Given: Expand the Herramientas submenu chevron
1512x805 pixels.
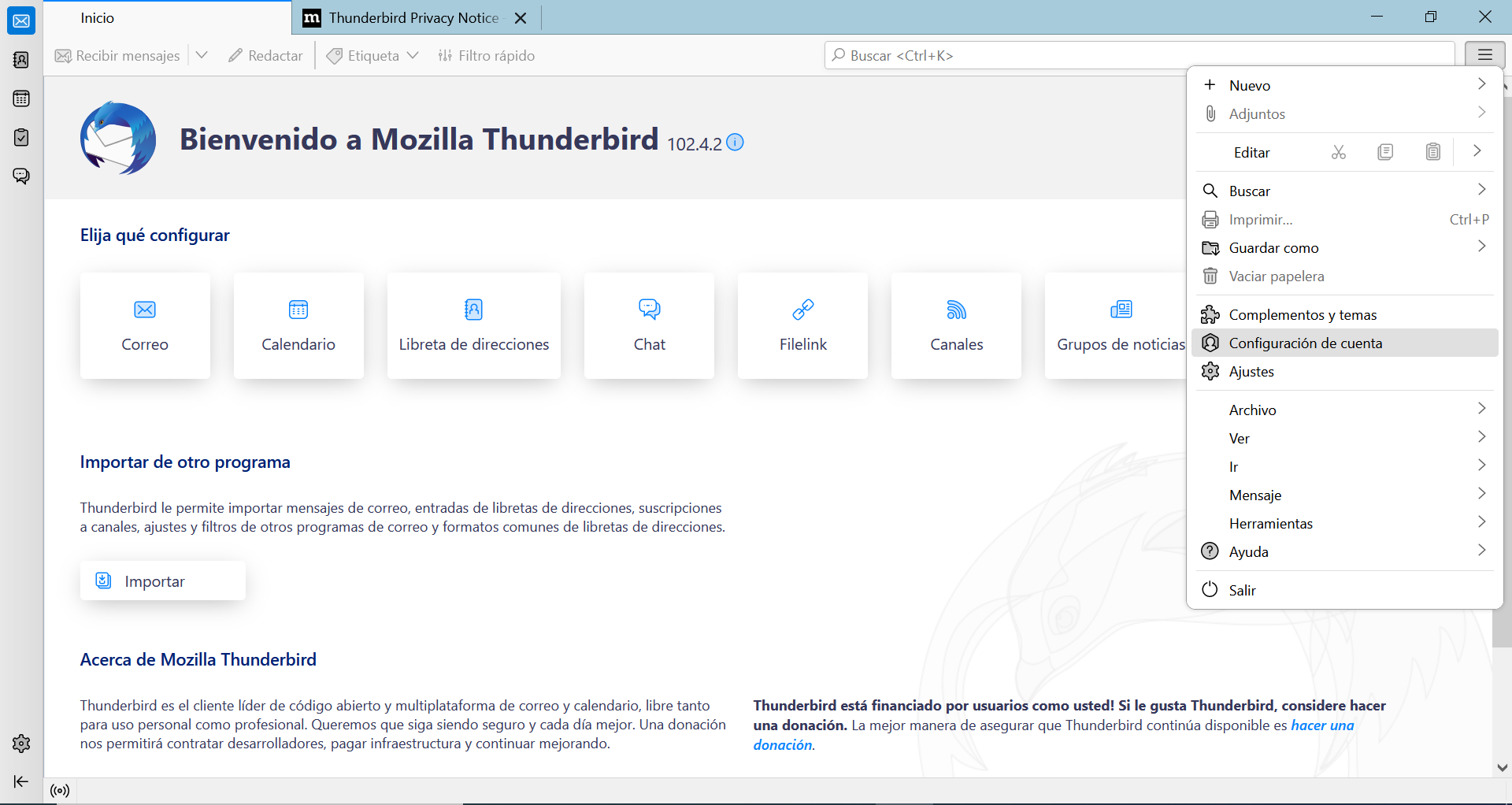Looking at the screenshot, I should tap(1481, 522).
